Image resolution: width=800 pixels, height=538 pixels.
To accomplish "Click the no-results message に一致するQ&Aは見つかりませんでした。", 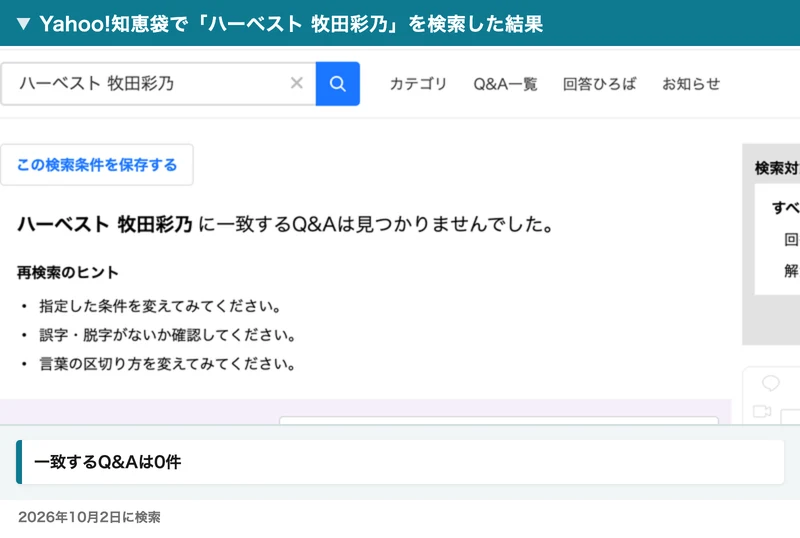I will click(x=377, y=224).
